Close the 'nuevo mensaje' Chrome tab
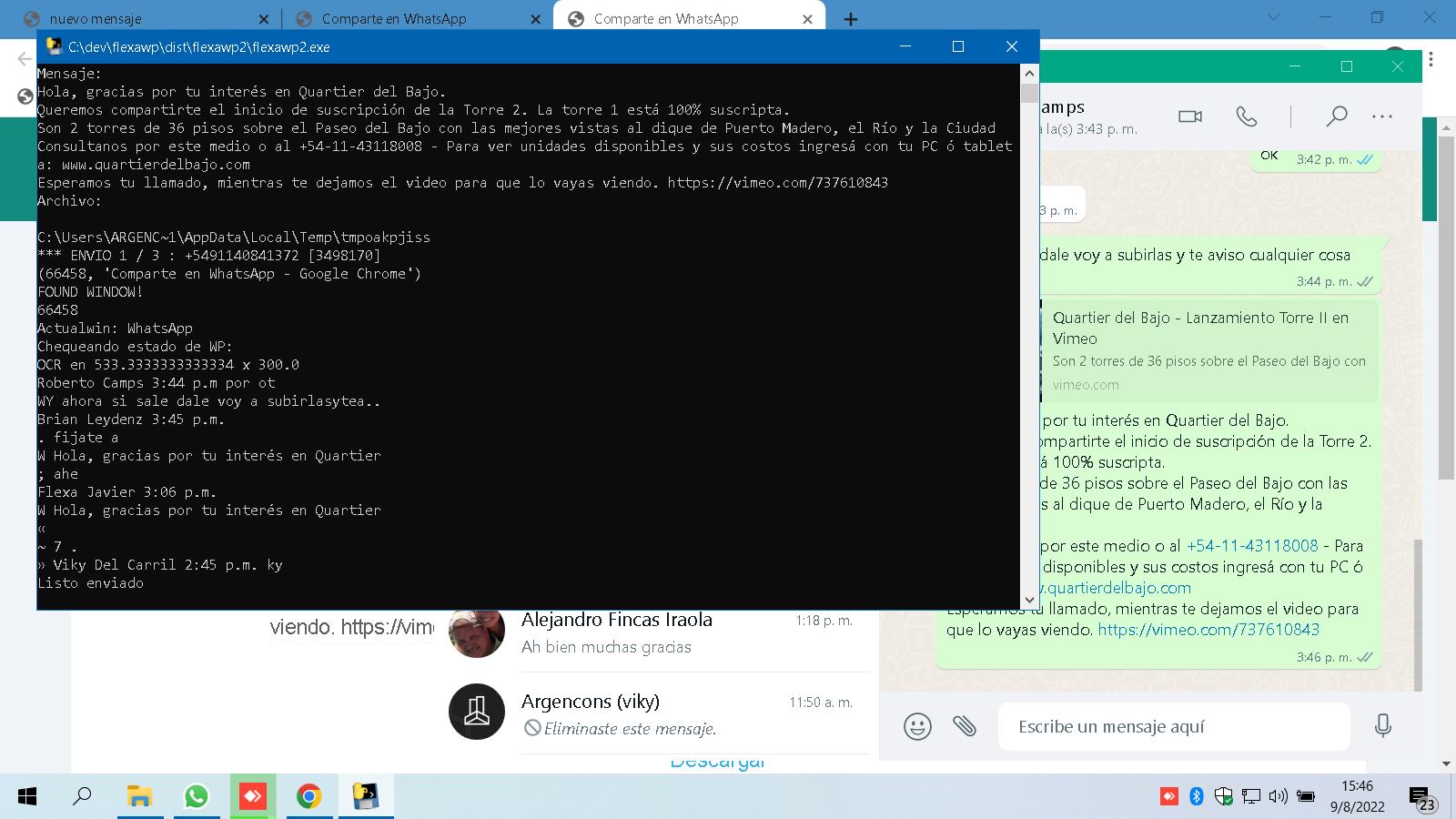 point(264,19)
